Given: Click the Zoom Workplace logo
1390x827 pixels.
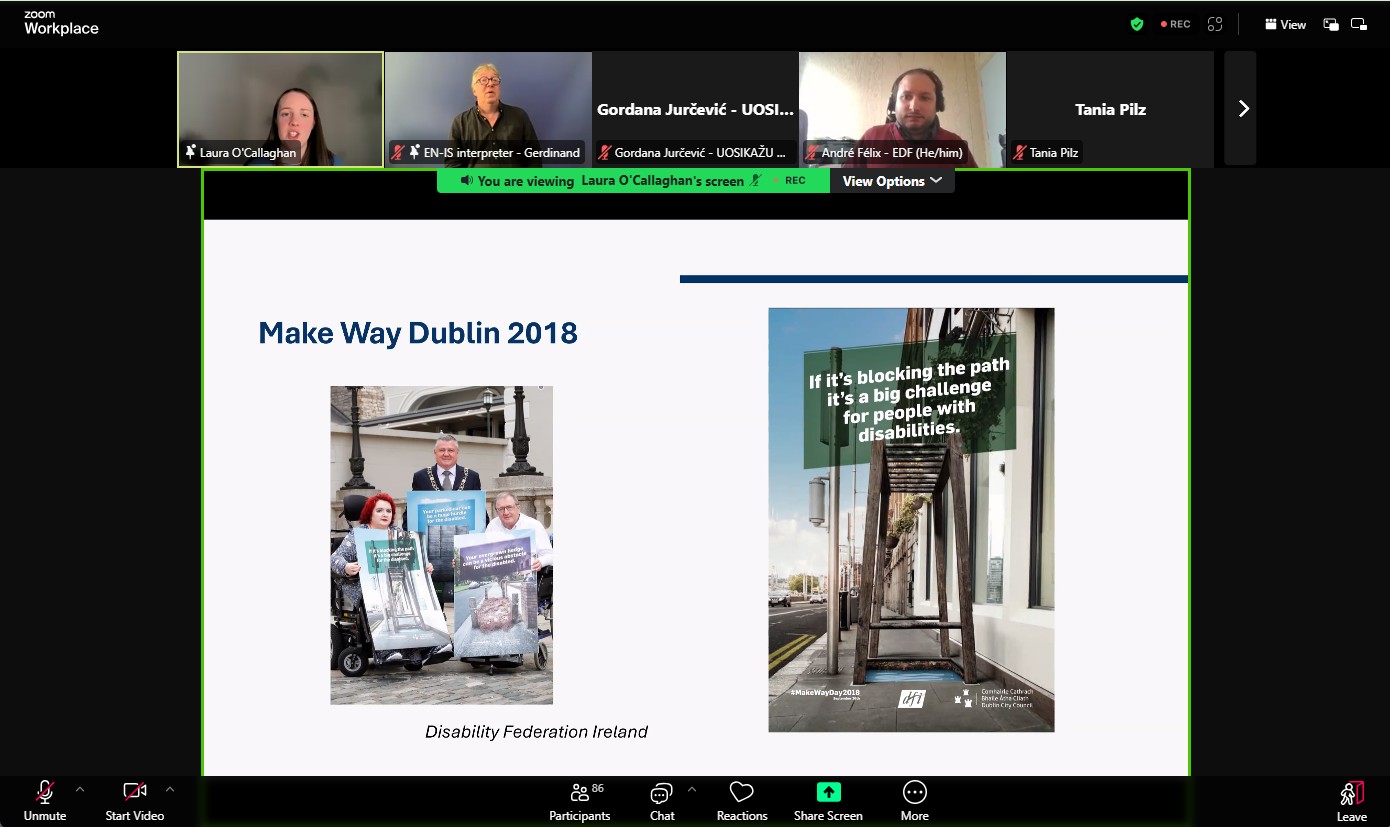Looking at the screenshot, I should coord(61,23).
